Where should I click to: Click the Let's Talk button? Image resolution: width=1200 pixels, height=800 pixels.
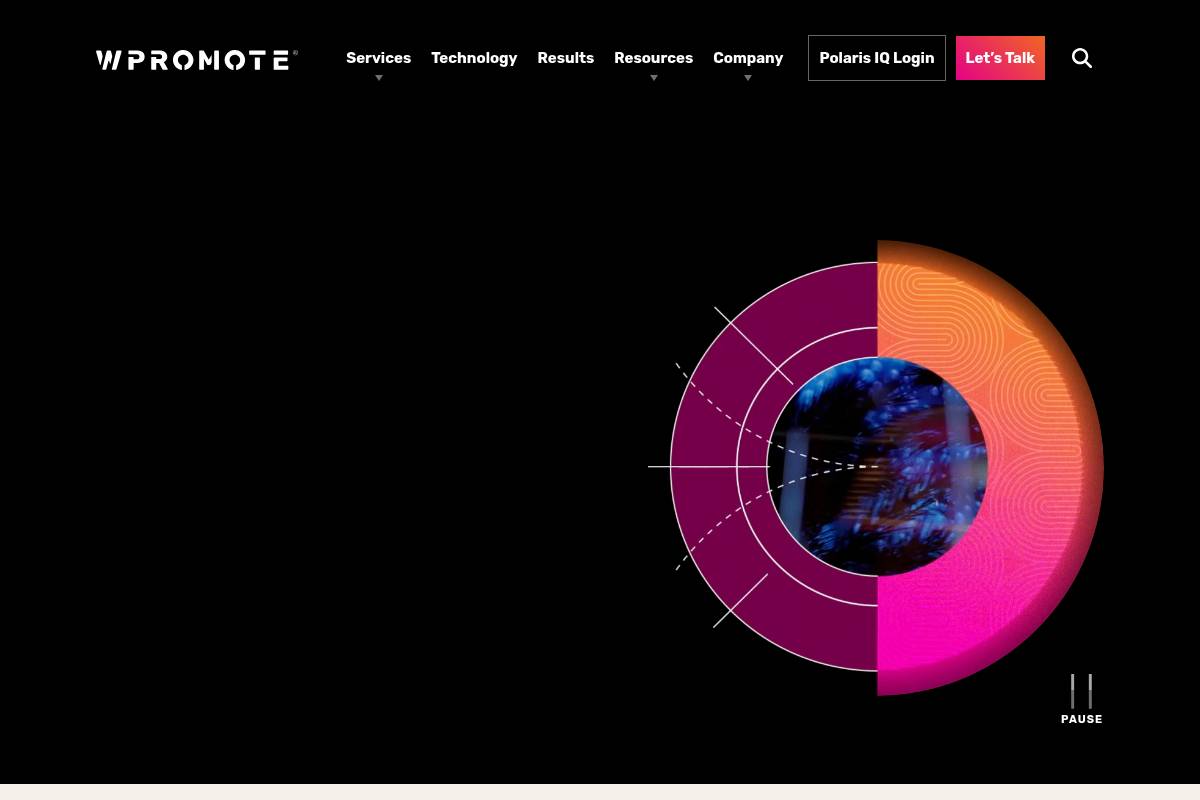click(x=1000, y=58)
